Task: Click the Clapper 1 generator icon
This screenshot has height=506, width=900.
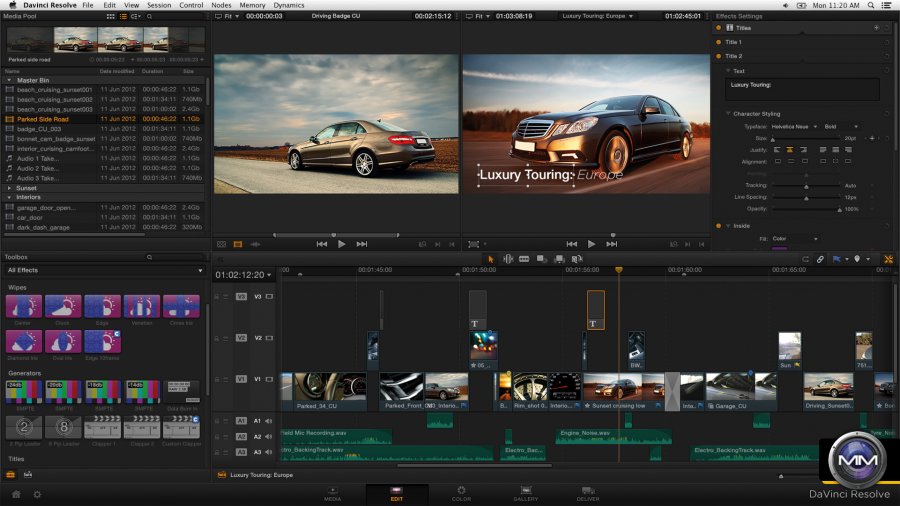Action: point(103,425)
